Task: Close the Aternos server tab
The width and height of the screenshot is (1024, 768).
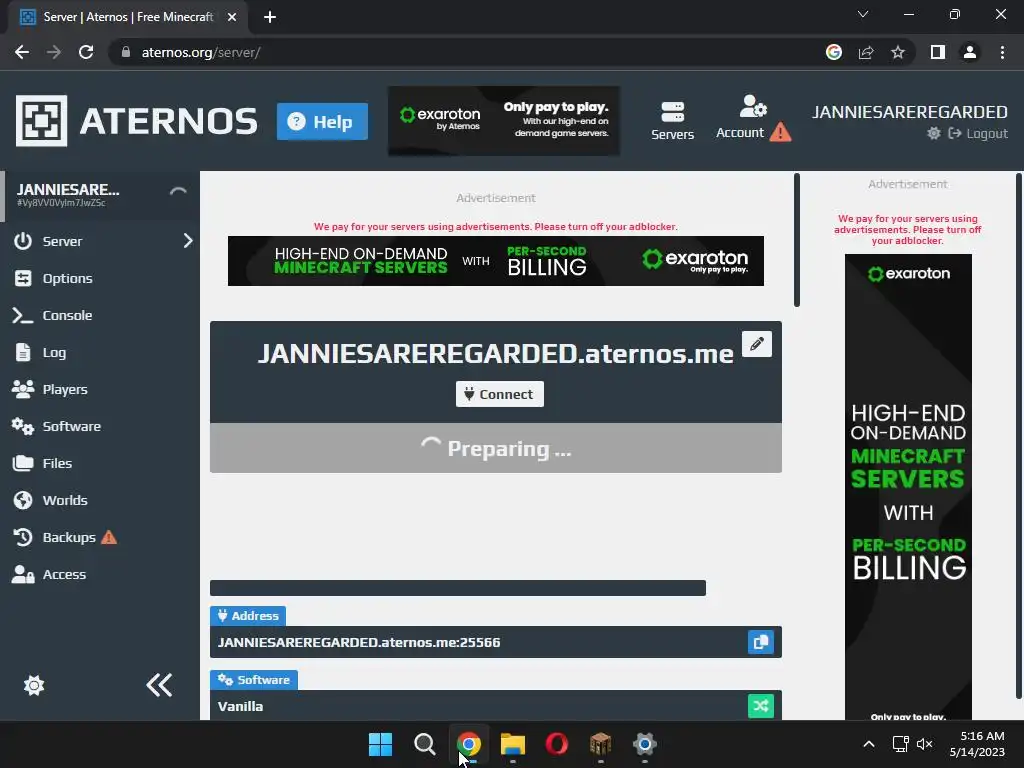Action: coord(232,17)
